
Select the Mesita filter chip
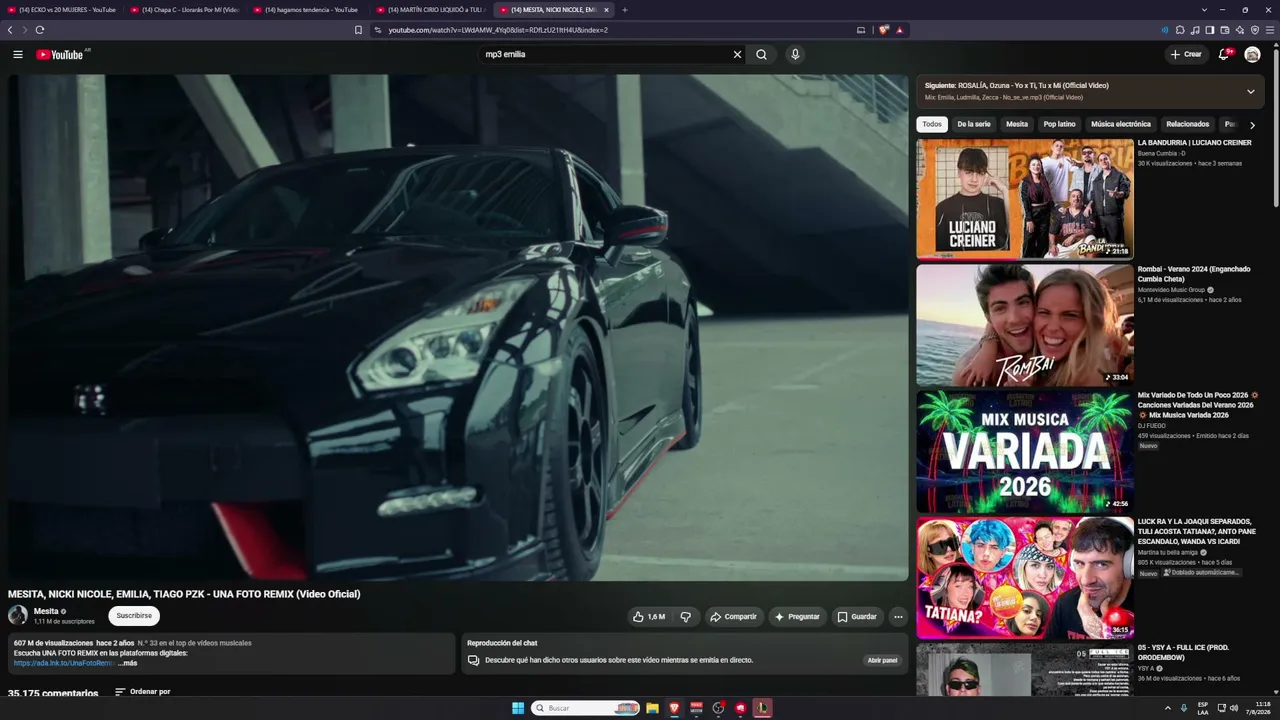tap(1017, 124)
